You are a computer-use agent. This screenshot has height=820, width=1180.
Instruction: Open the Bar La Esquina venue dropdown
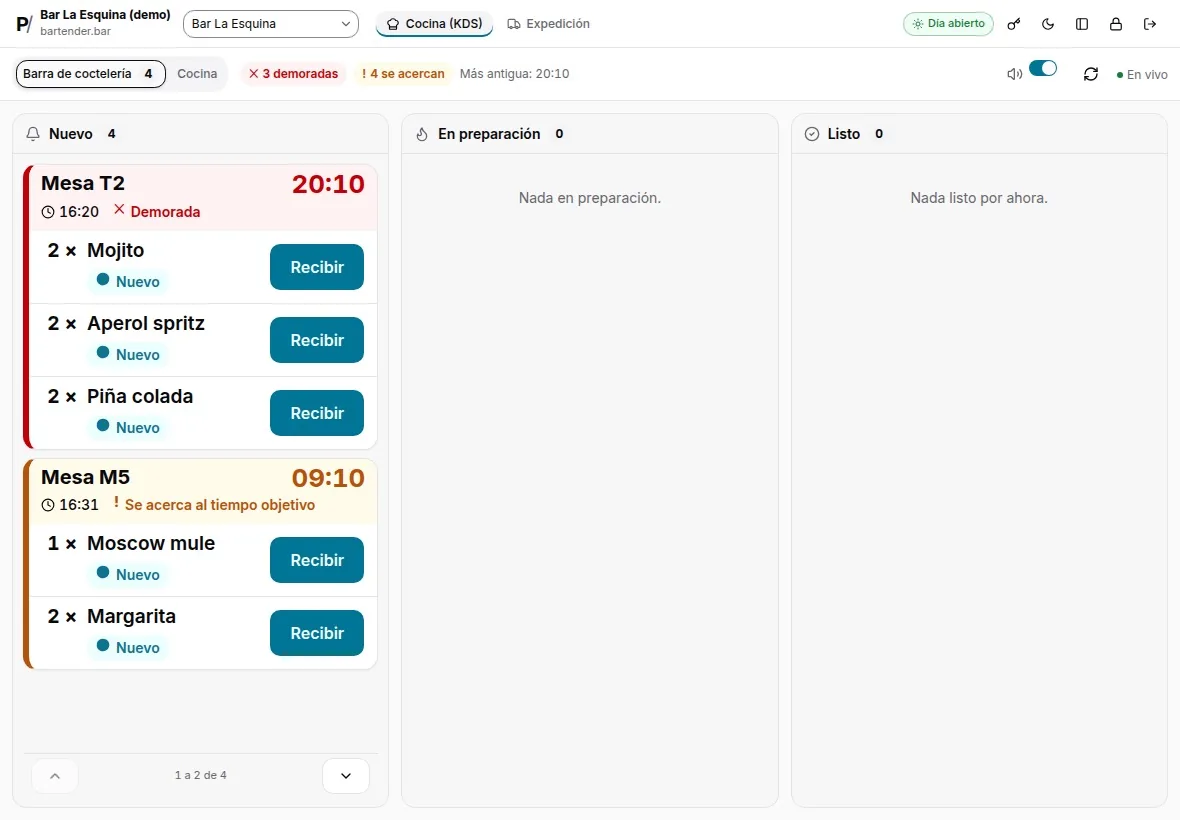point(271,24)
